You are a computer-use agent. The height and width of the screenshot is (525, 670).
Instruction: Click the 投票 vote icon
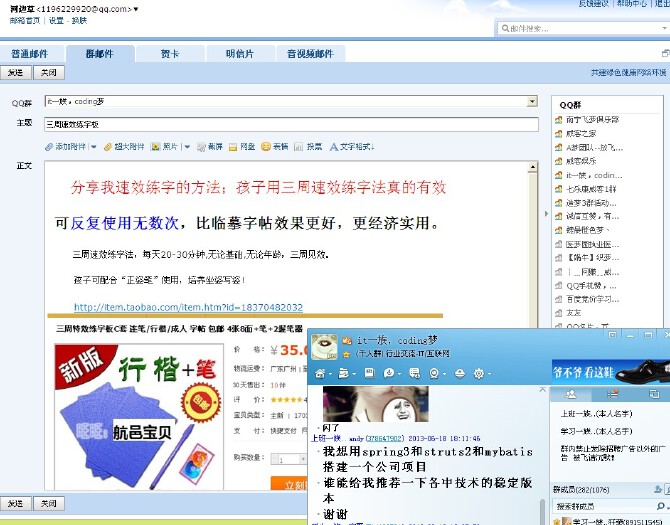[x=298, y=147]
